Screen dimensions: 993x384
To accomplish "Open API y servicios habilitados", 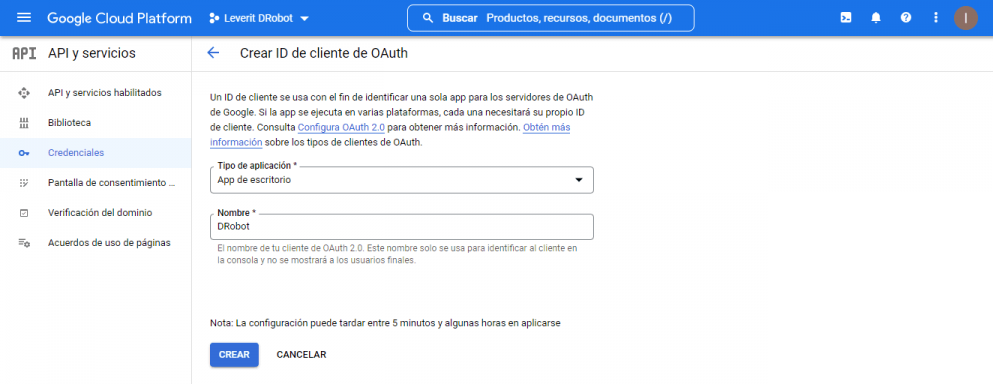I will (x=96, y=93).
